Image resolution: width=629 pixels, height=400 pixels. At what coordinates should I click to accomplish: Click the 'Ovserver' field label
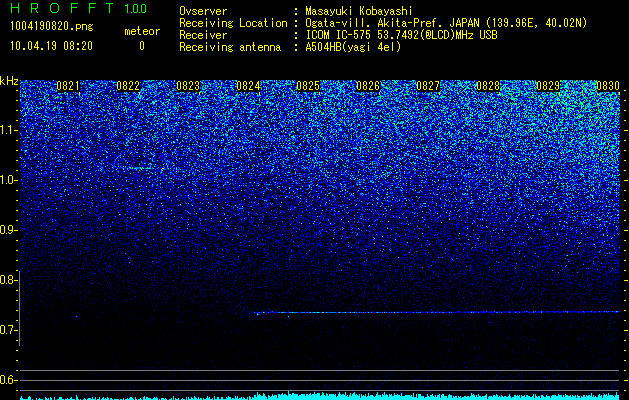click(203, 11)
